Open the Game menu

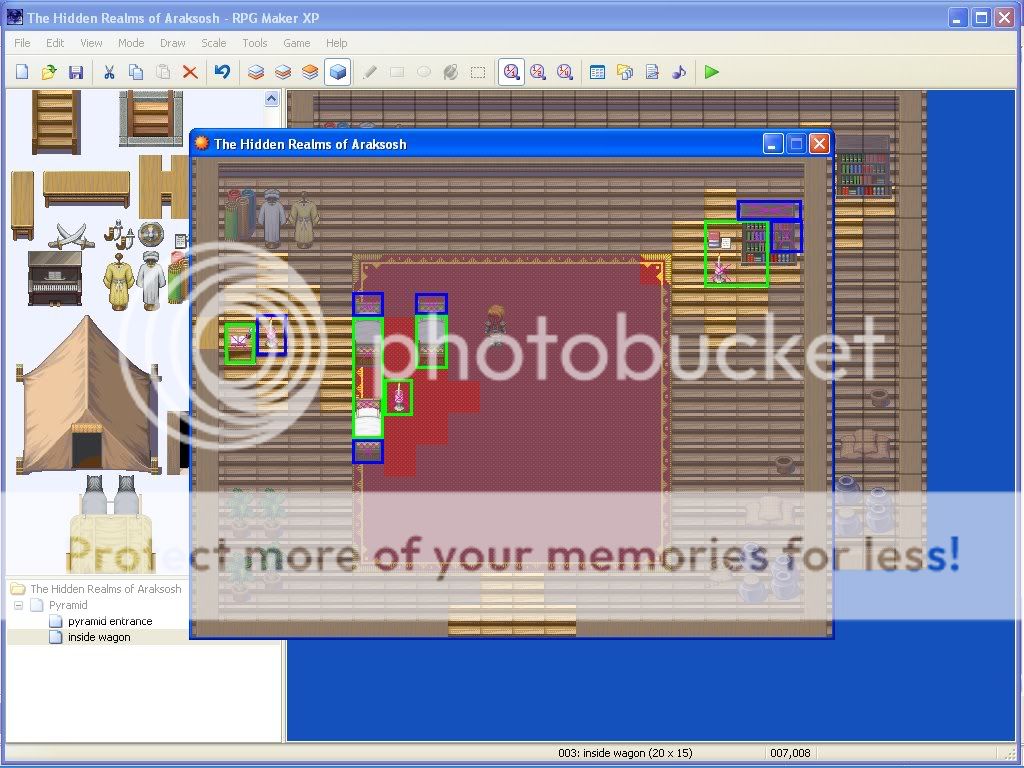click(296, 43)
